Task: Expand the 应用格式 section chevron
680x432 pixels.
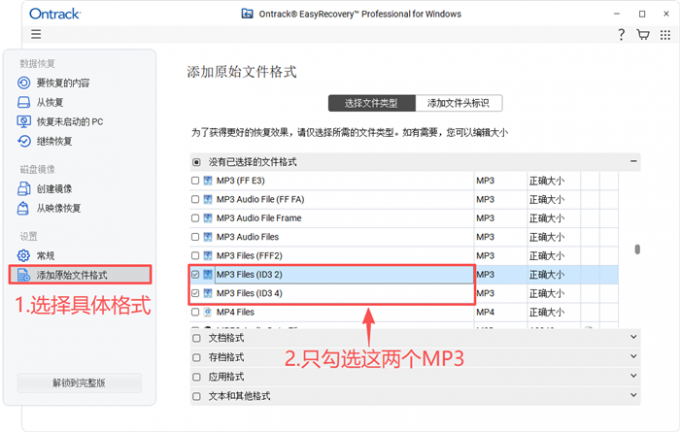Action: click(x=633, y=376)
